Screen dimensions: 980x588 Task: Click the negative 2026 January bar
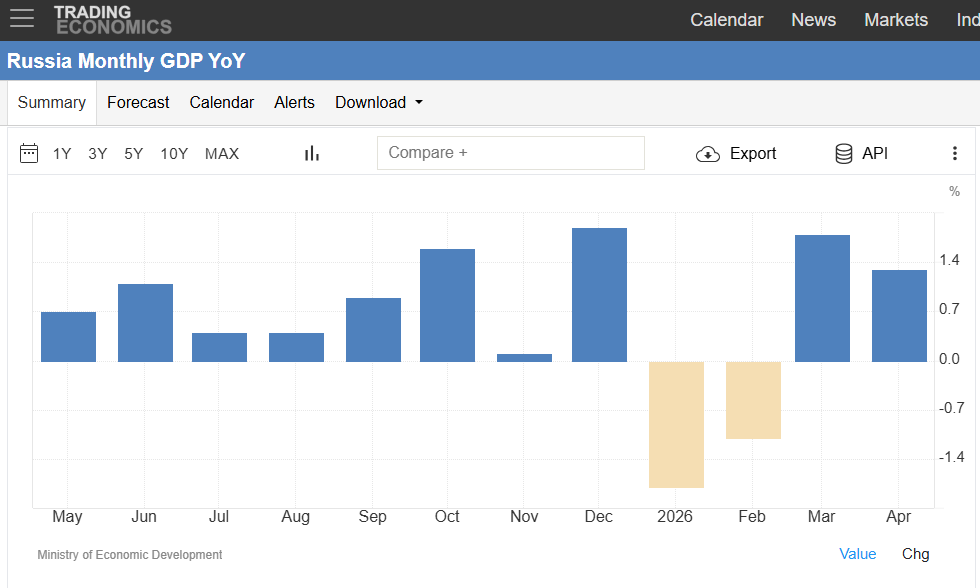pos(676,425)
